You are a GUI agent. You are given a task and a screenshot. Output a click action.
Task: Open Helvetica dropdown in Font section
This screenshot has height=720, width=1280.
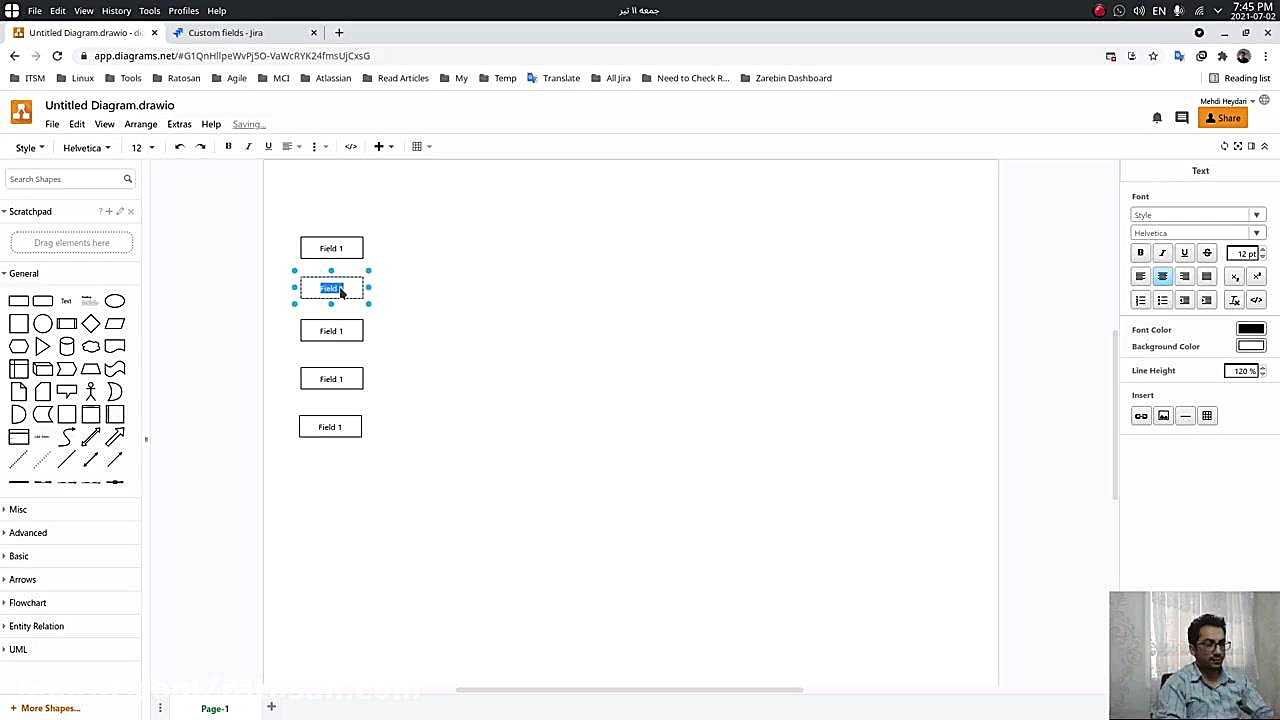1198,233
